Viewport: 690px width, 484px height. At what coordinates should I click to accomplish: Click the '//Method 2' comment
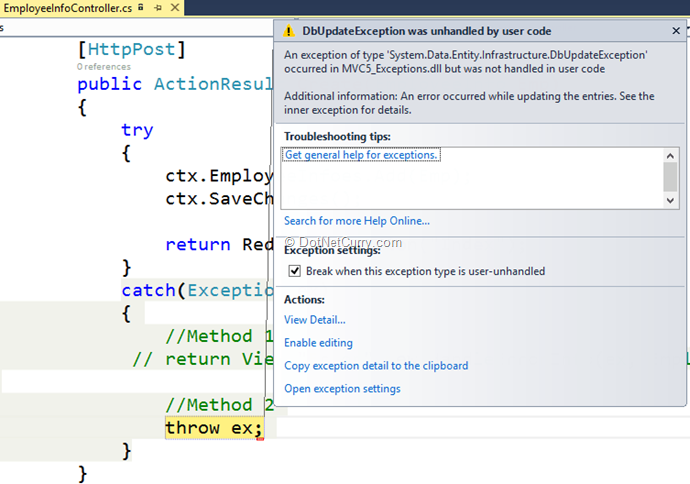coord(220,405)
